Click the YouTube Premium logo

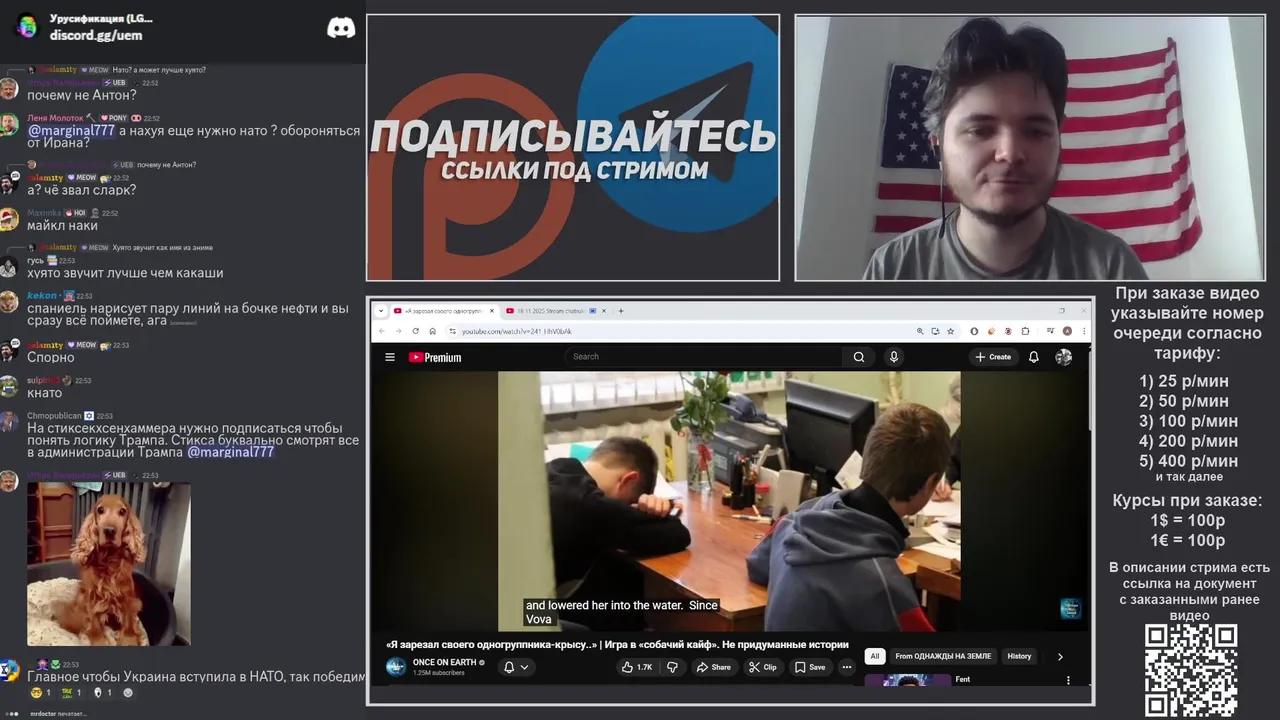(435, 357)
